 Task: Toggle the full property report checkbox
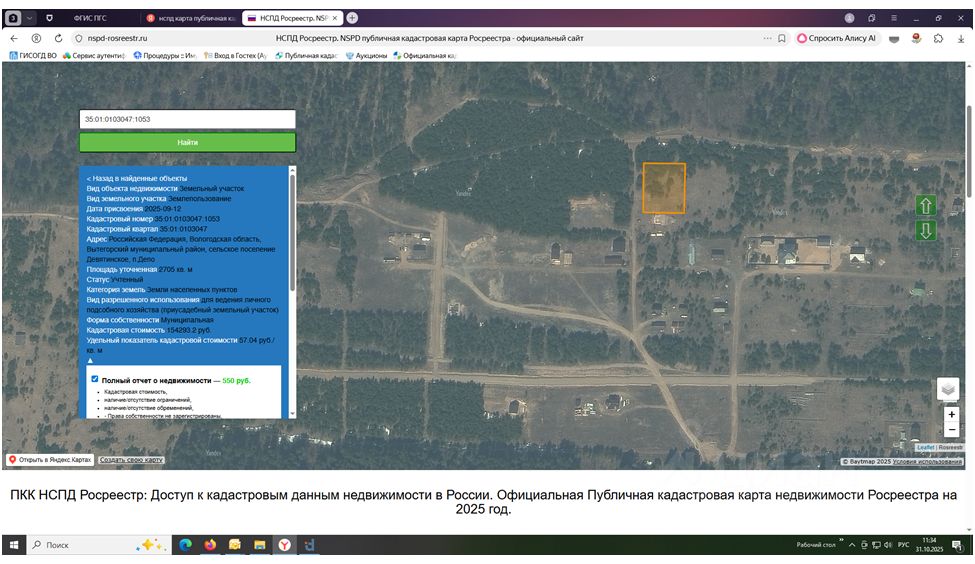pyautogui.click(x=95, y=379)
